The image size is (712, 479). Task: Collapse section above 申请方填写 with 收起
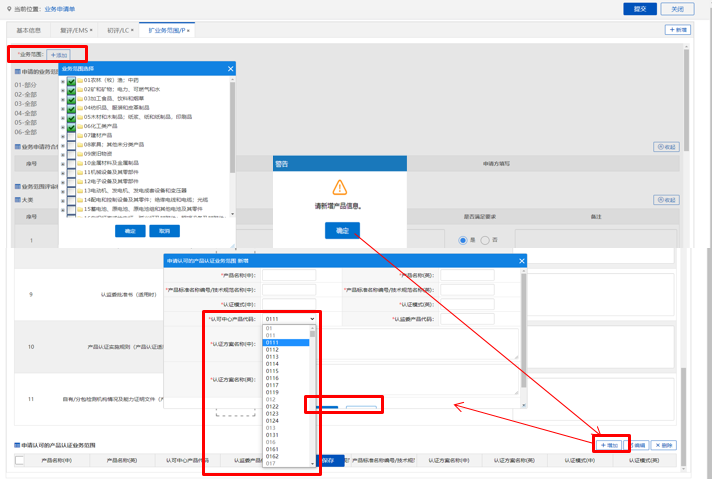point(666,147)
